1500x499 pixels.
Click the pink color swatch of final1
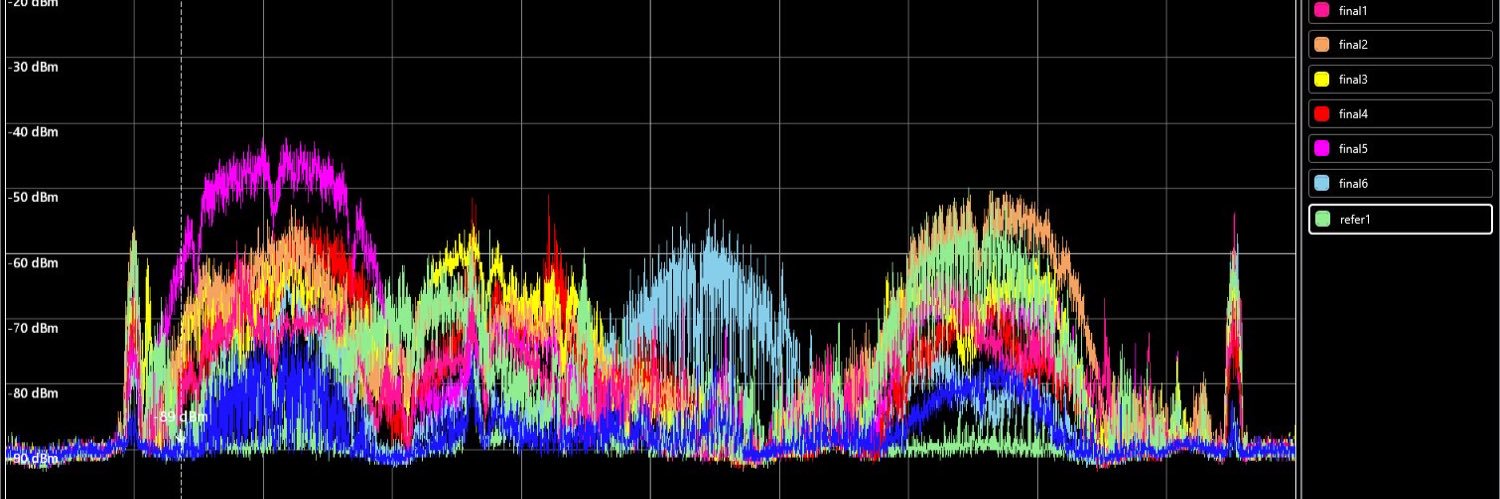pyautogui.click(x=1321, y=10)
